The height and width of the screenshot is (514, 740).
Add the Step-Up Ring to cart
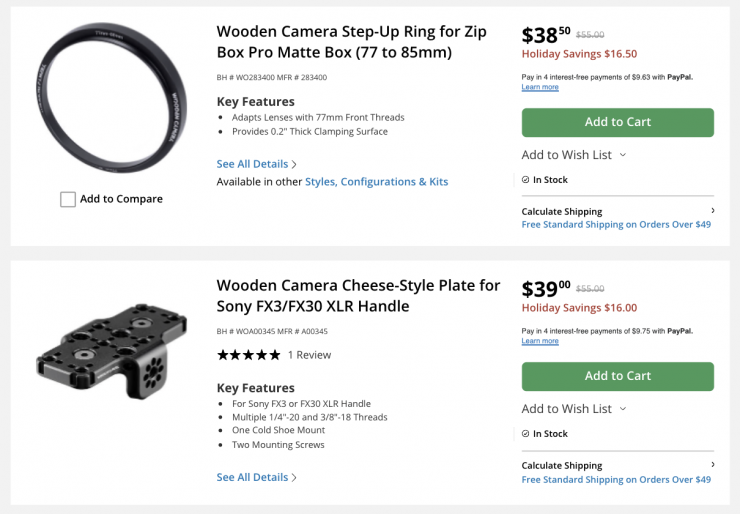(x=617, y=122)
